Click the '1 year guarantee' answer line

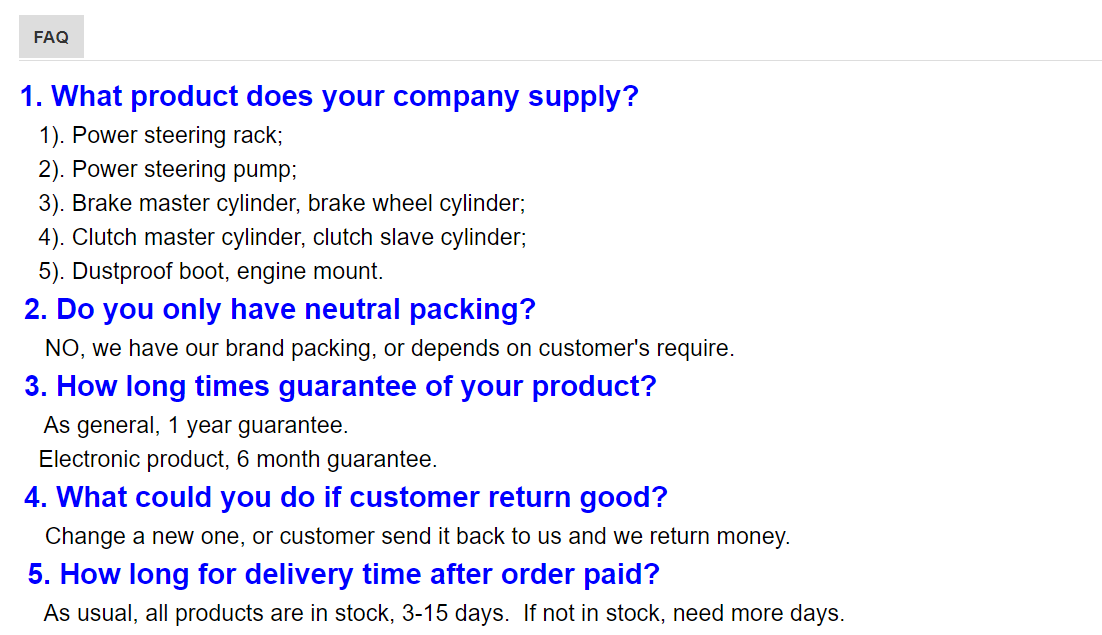[x=196, y=426]
